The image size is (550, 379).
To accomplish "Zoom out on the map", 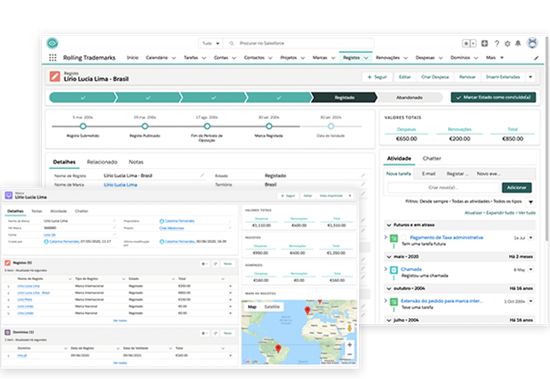I will pyautogui.click(x=349, y=354).
